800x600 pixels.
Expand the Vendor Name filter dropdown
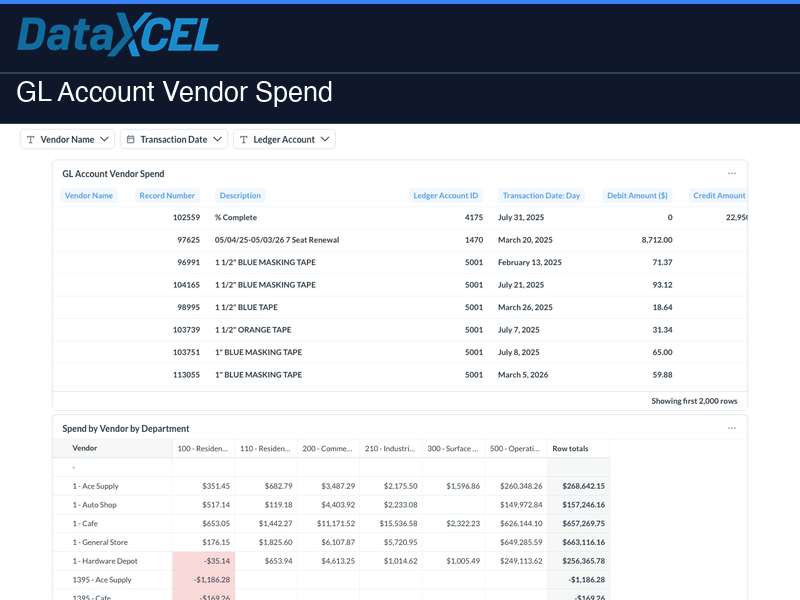coord(103,139)
